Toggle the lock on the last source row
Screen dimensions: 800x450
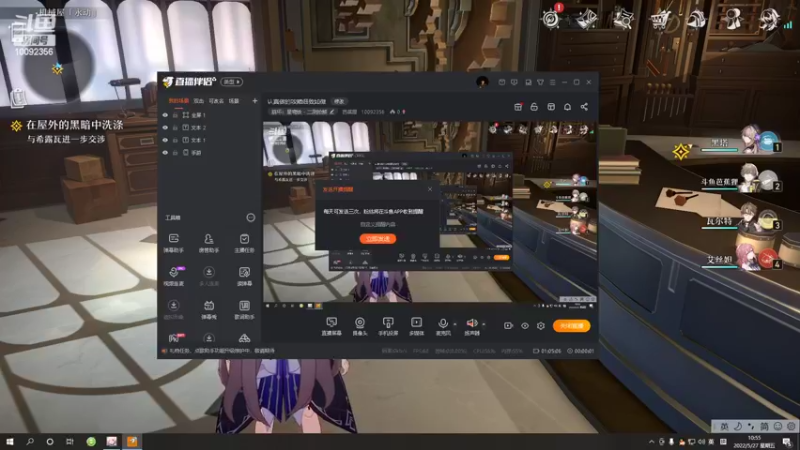pos(175,153)
